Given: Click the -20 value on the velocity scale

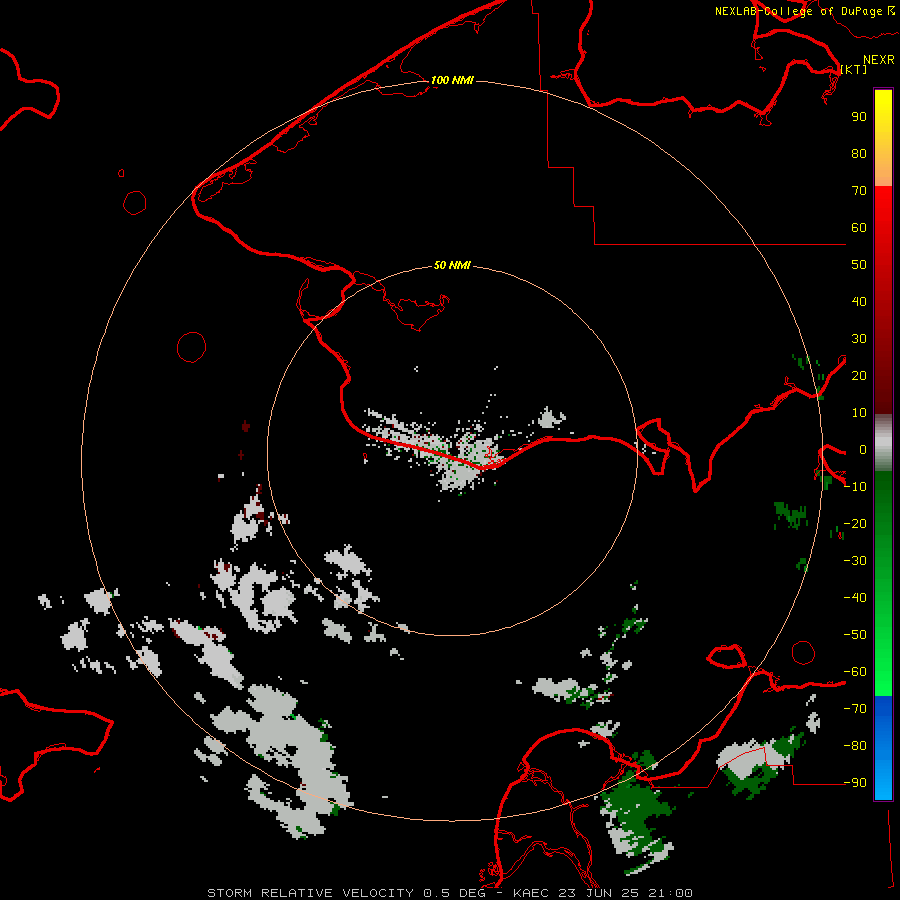Looking at the screenshot, I should (x=855, y=524).
